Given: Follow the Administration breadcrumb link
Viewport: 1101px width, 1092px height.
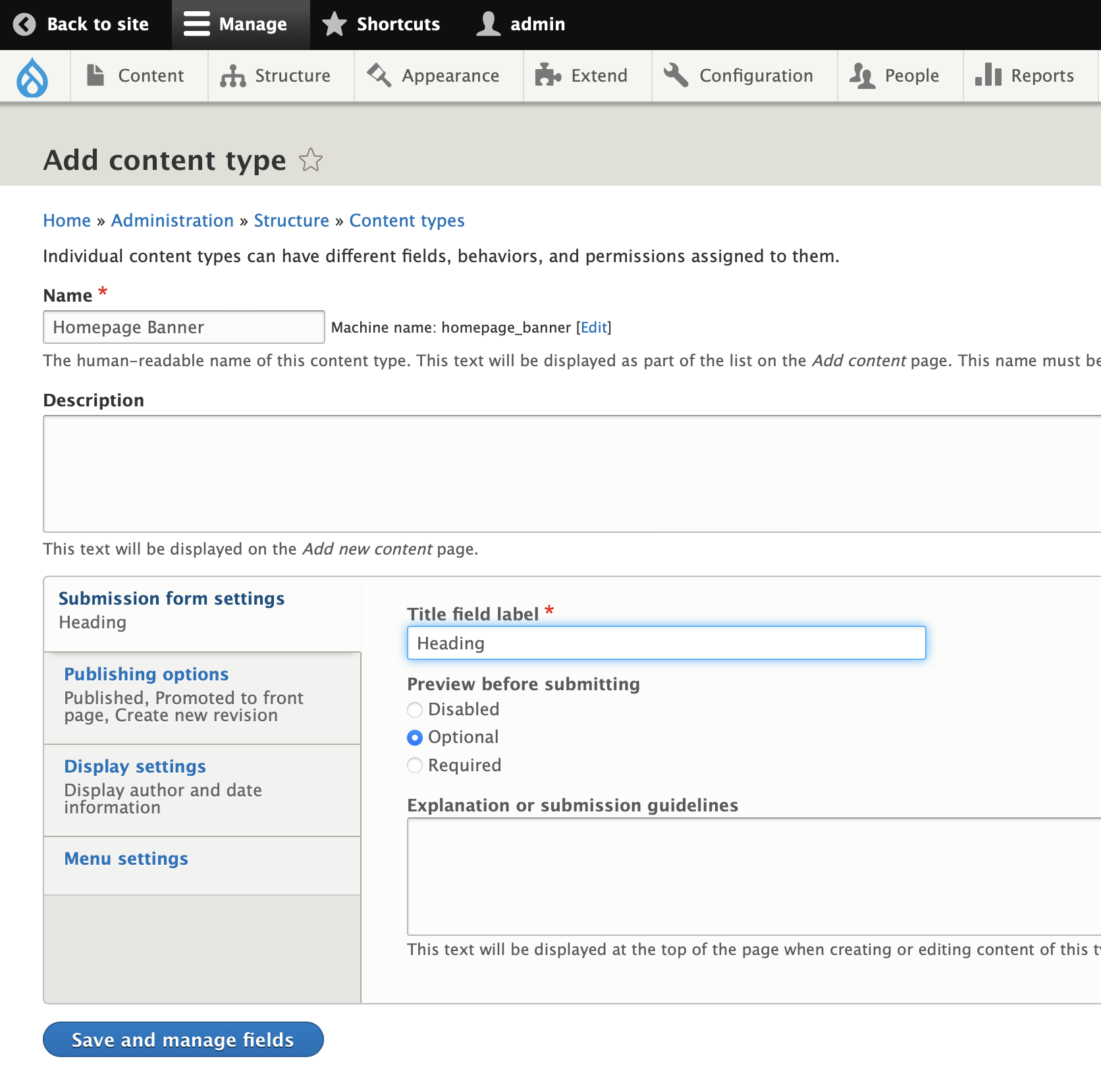Looking at the screenshot, I should click(x=173, y=221).
